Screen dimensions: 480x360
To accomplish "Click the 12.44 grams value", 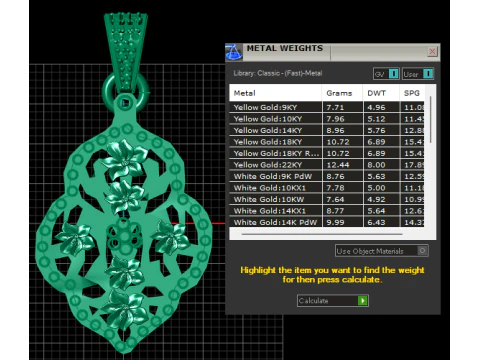I will click(x=338, y=165).
